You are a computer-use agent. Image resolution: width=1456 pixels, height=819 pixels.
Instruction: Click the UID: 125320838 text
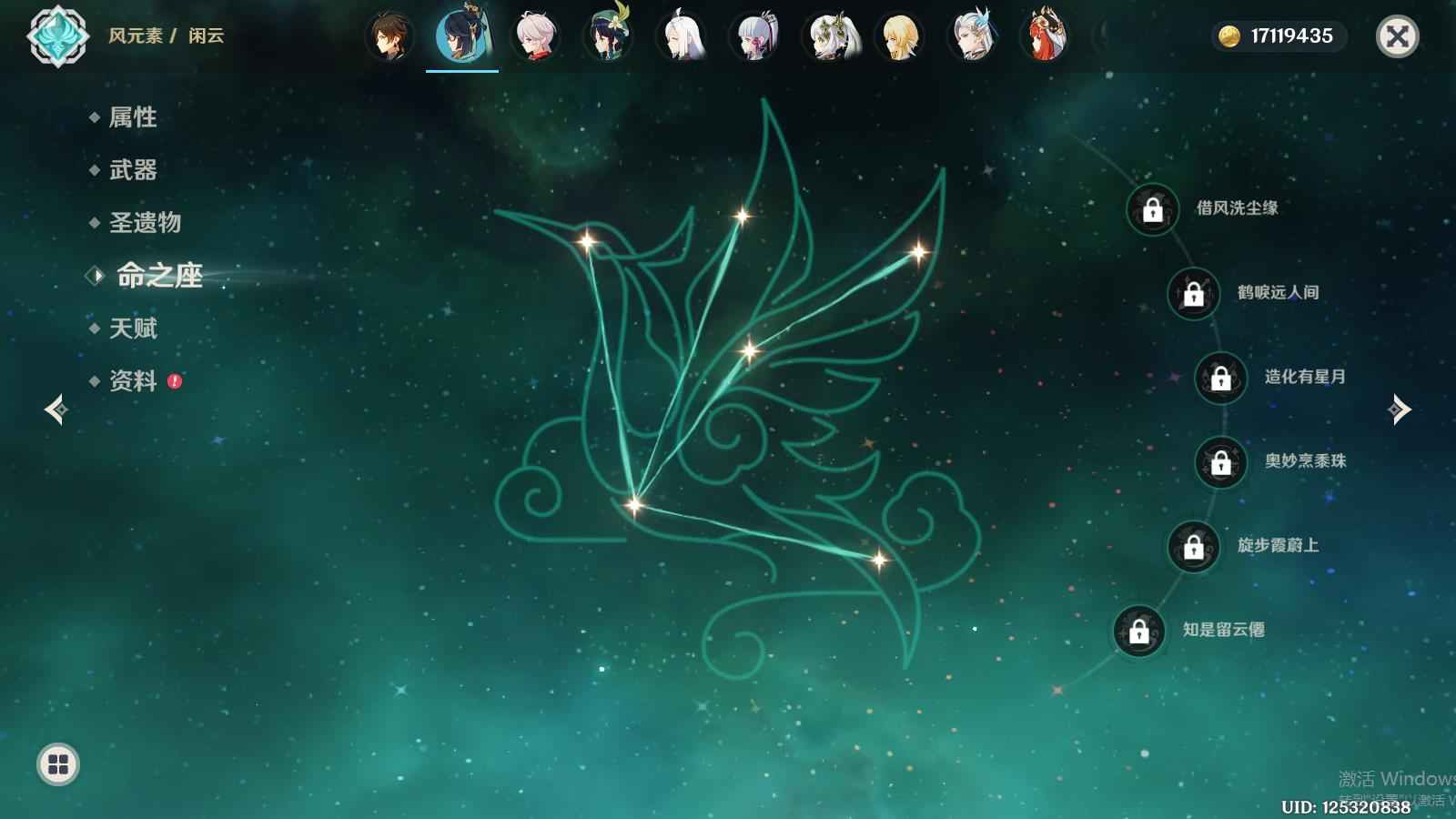pos(1345,807)
